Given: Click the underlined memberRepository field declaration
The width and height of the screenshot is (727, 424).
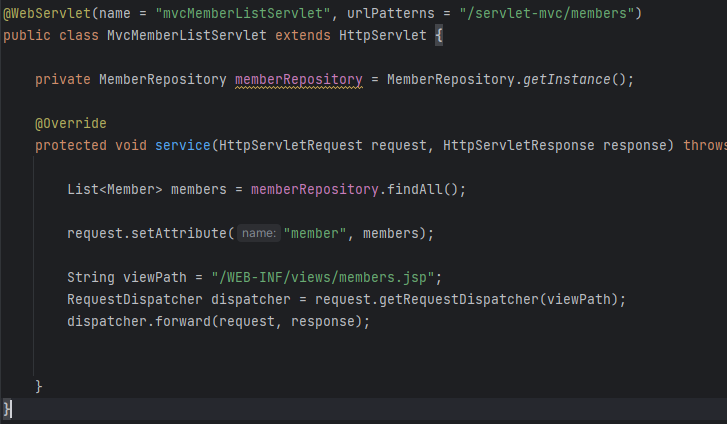Looking at the screenshot, I should (299, 79).
